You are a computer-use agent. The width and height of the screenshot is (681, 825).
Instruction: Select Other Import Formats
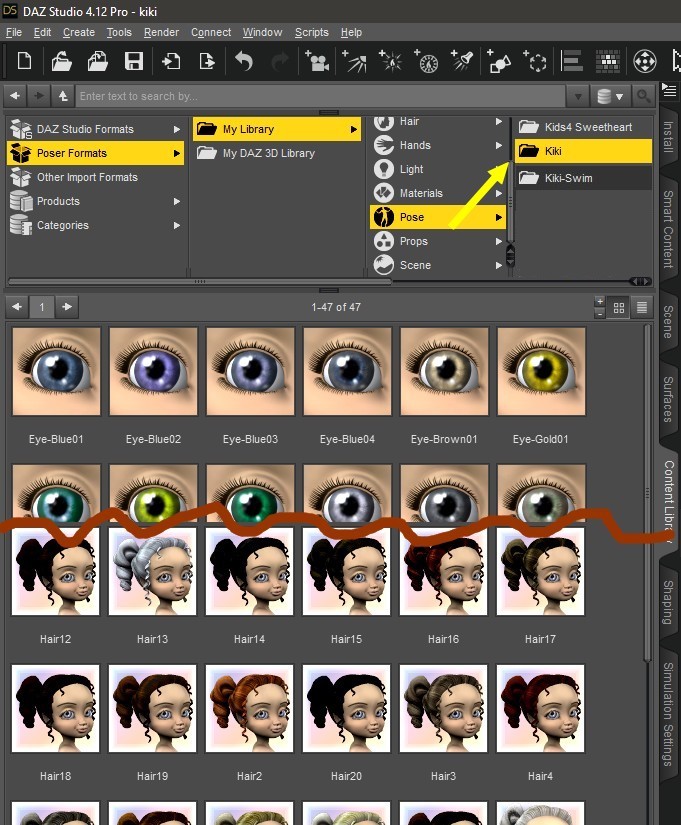click(x=95, y=177)
